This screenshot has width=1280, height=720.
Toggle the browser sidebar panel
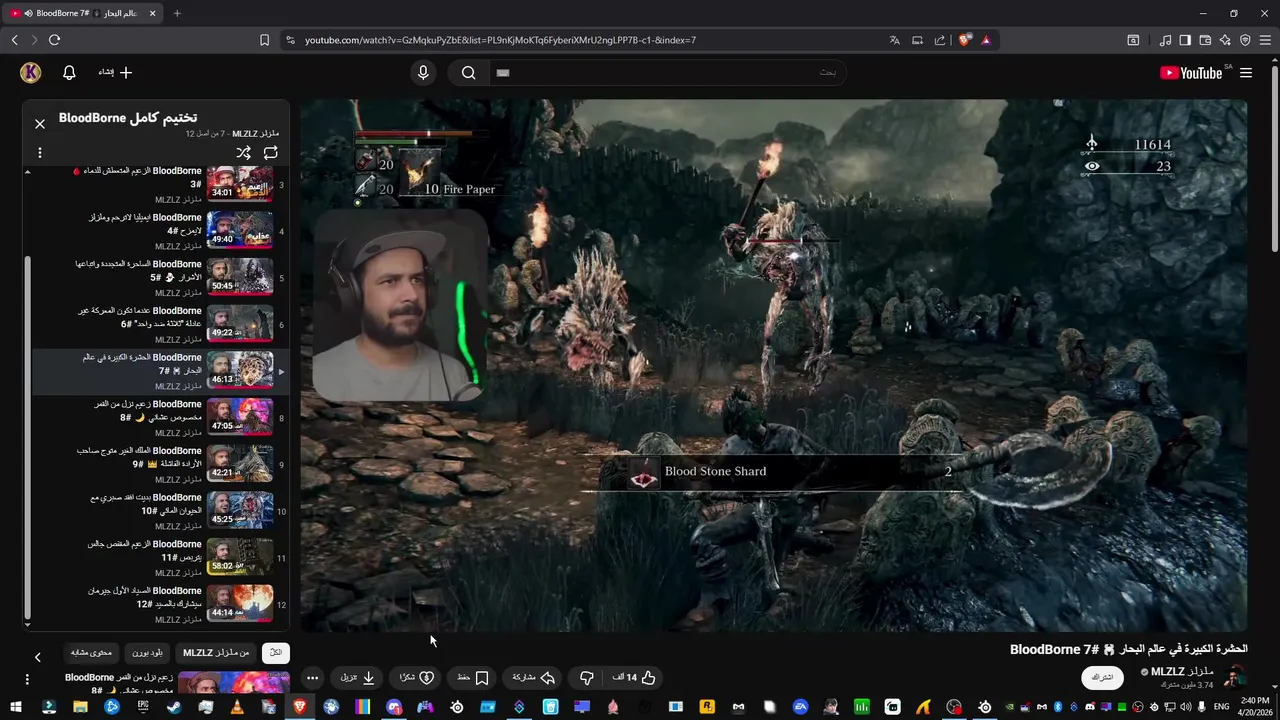click(1185, 40)
